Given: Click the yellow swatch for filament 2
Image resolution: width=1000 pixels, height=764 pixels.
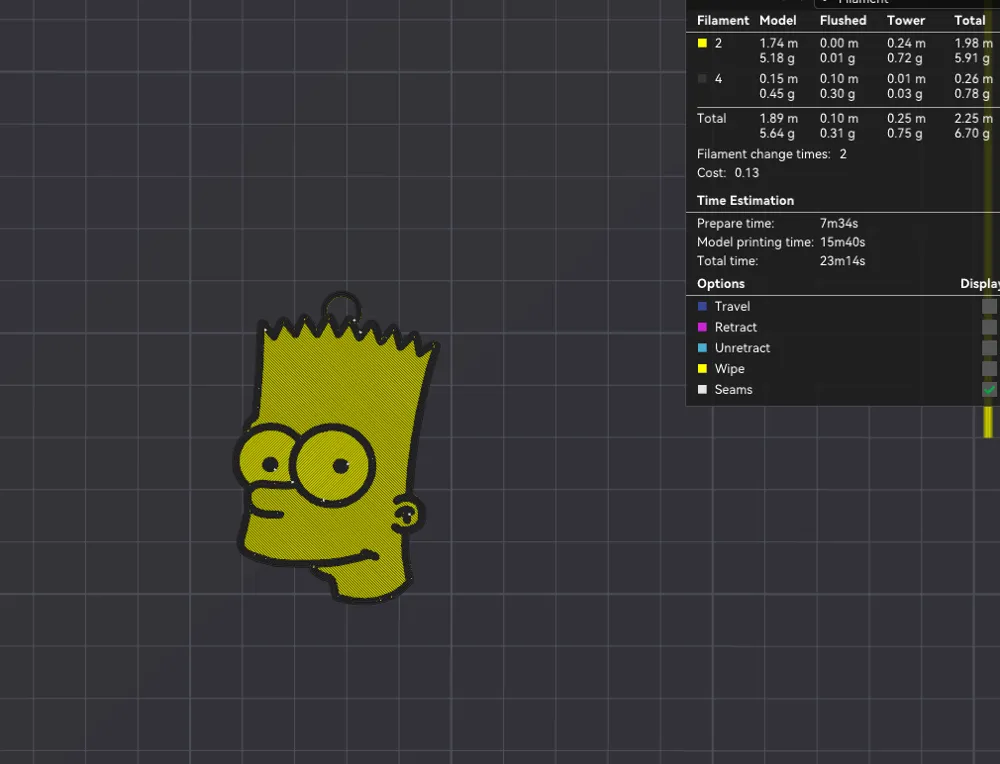Looking at the screenshot, I should coord(702,43).
